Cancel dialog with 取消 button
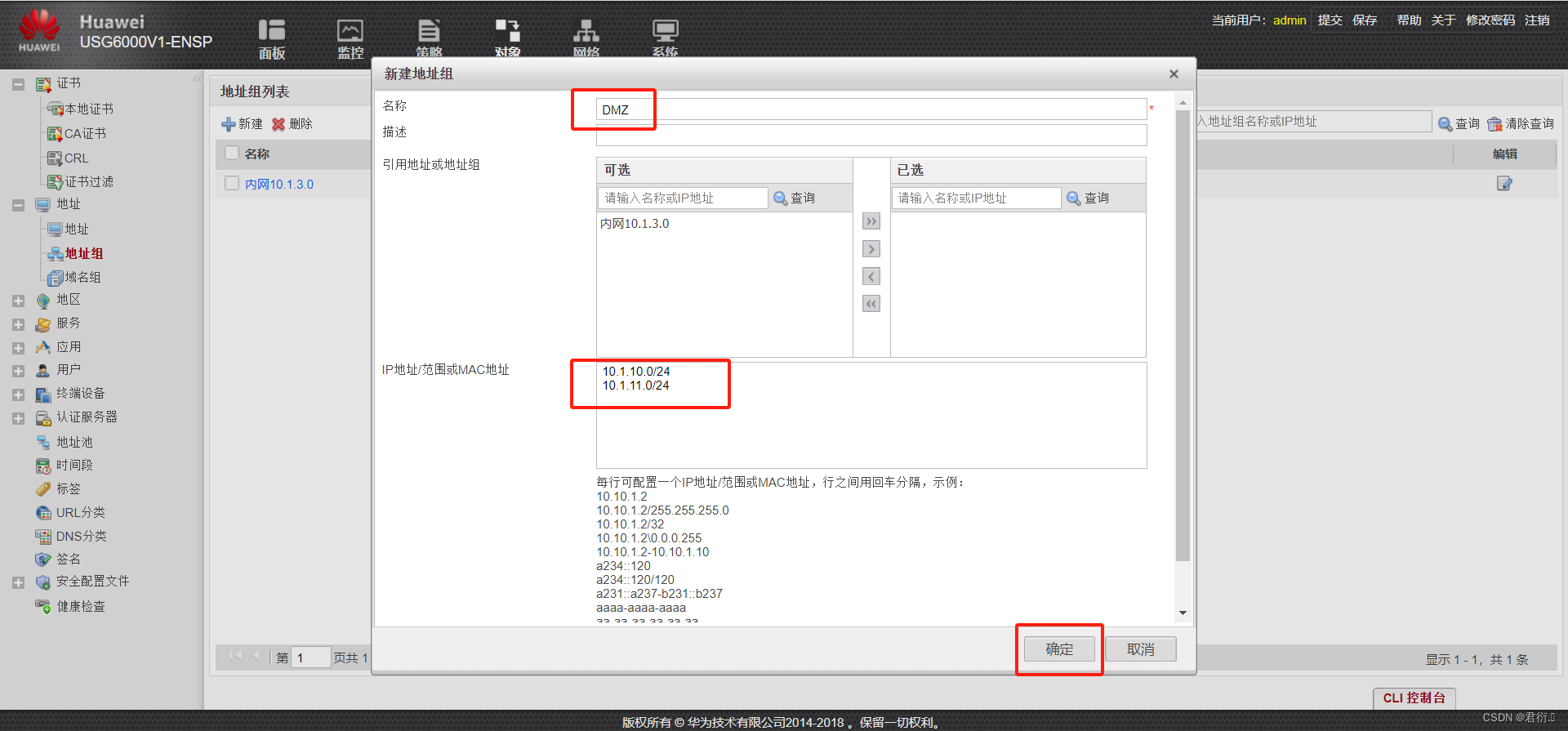This screenshot has height=731, width=1568. pyautogui.click(x=1141, y=649)
